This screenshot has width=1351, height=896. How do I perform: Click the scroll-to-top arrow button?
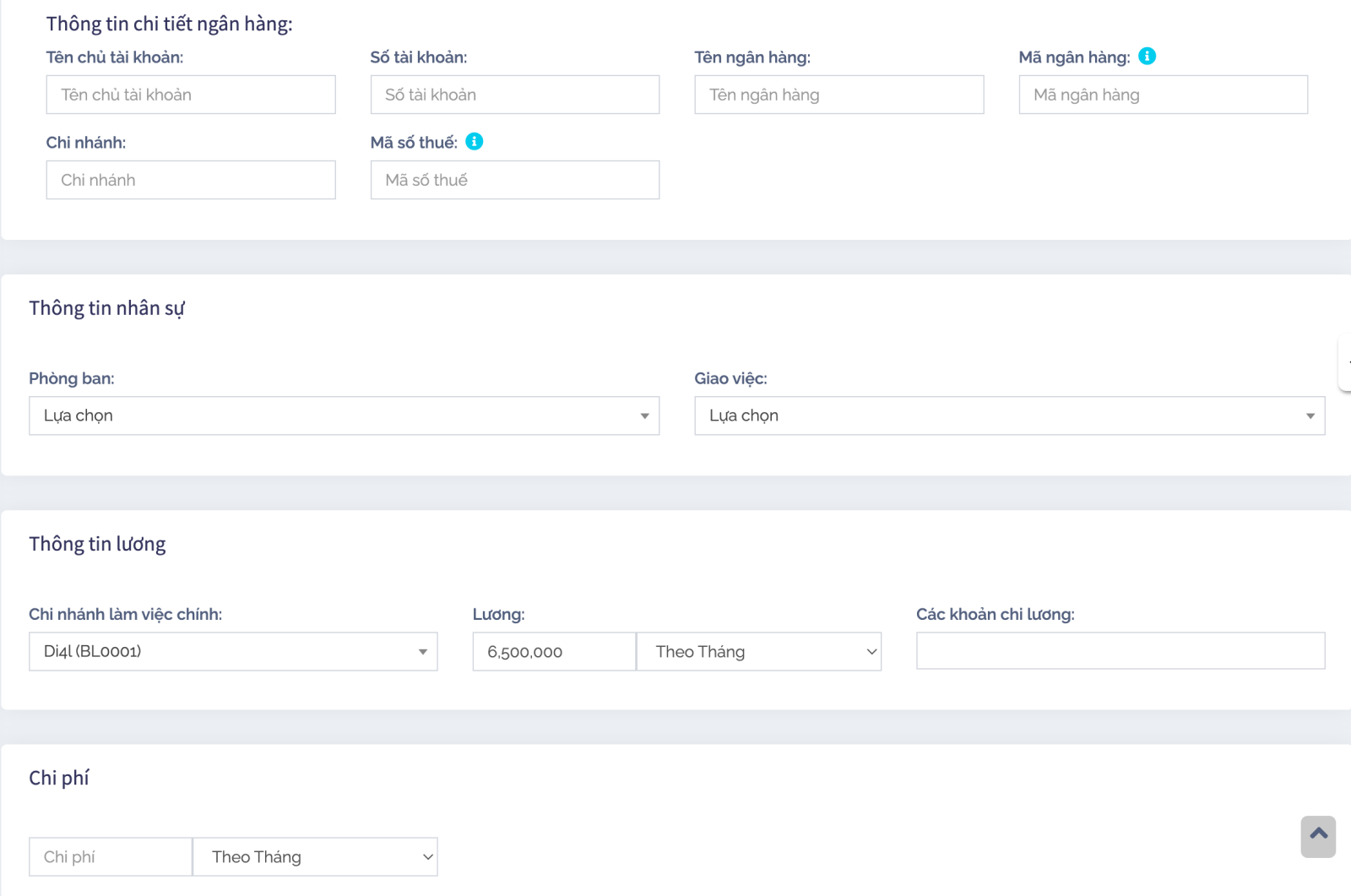tap(1318, 836)
